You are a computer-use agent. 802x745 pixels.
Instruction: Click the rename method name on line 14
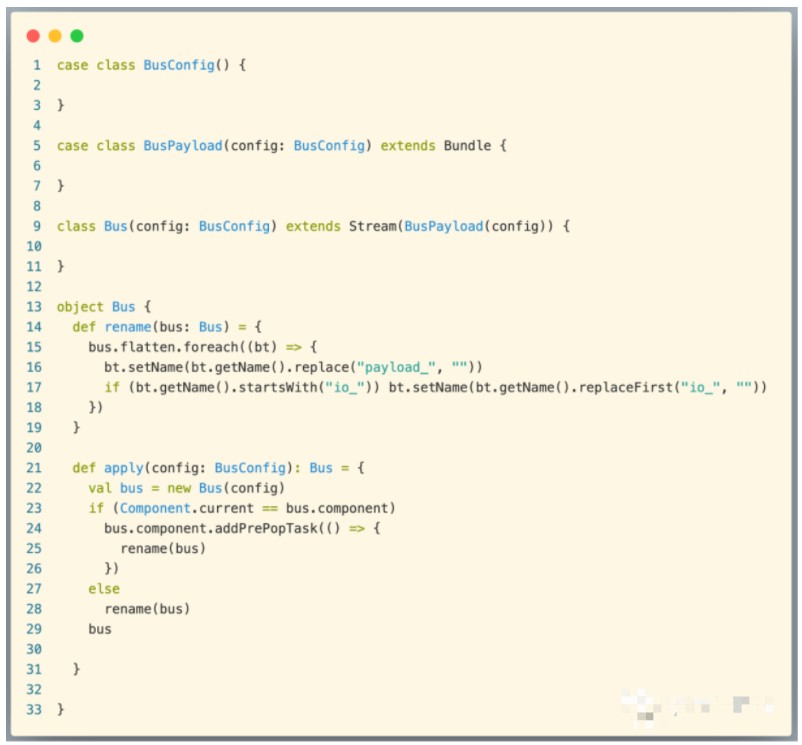(x=128, y=327)
